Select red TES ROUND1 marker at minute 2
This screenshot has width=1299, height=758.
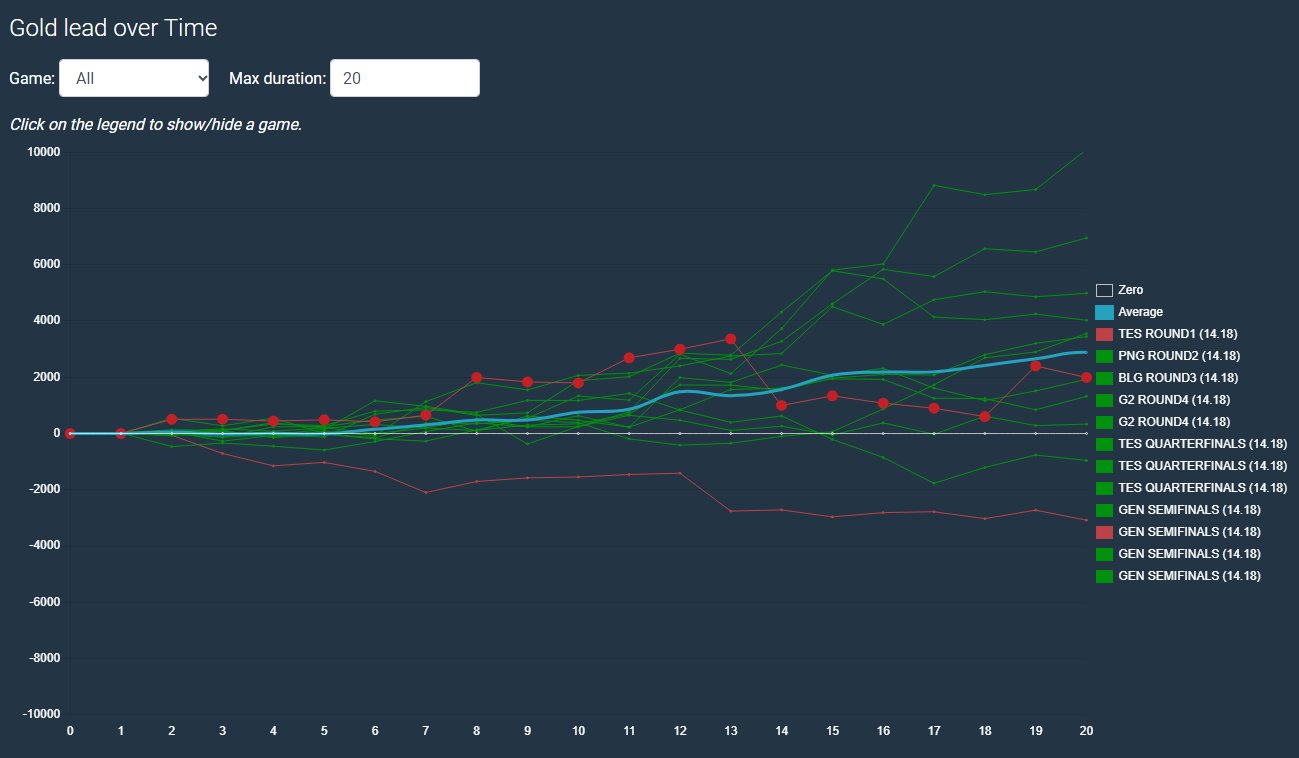[x=172, y=420]
